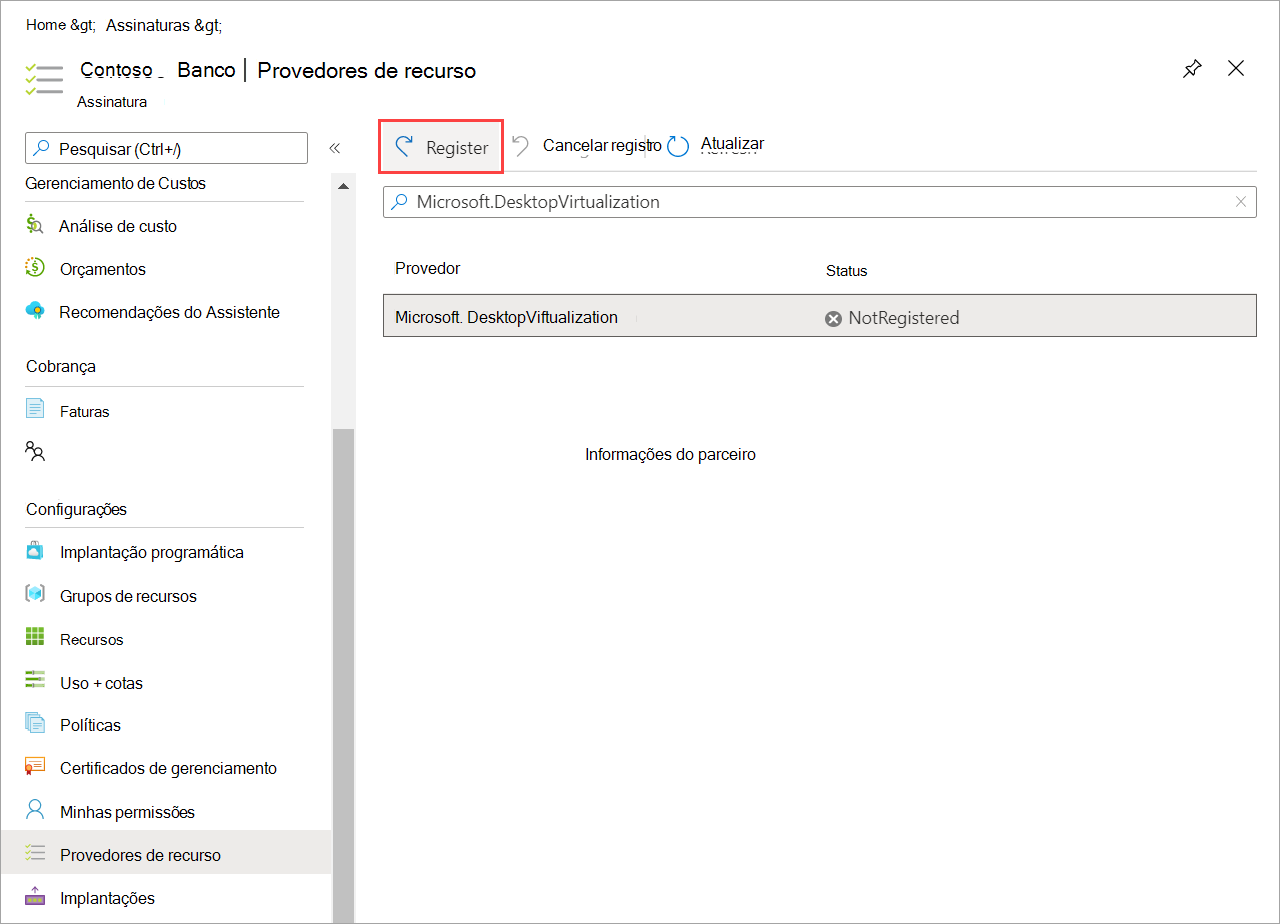Select Provedores de recurso in sidebar
1280x924 pixels.
click(165, 855)
